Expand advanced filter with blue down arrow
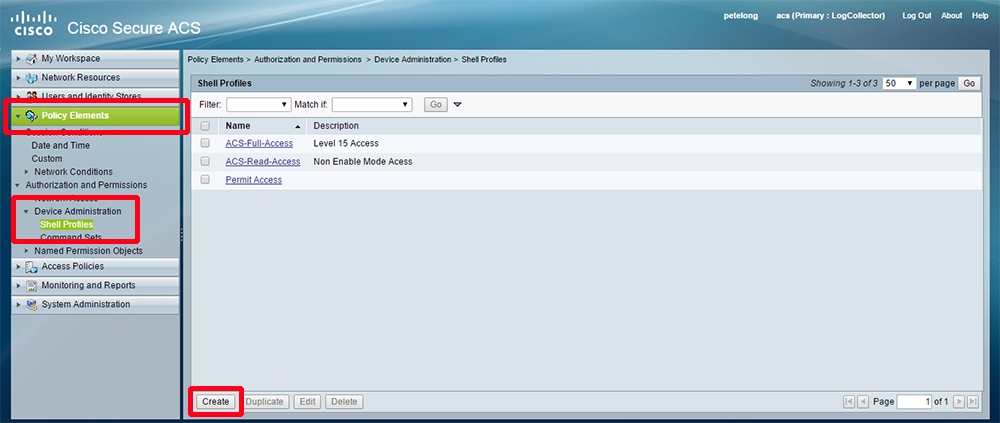This screenshot has height=423, width=1000. 457,105
